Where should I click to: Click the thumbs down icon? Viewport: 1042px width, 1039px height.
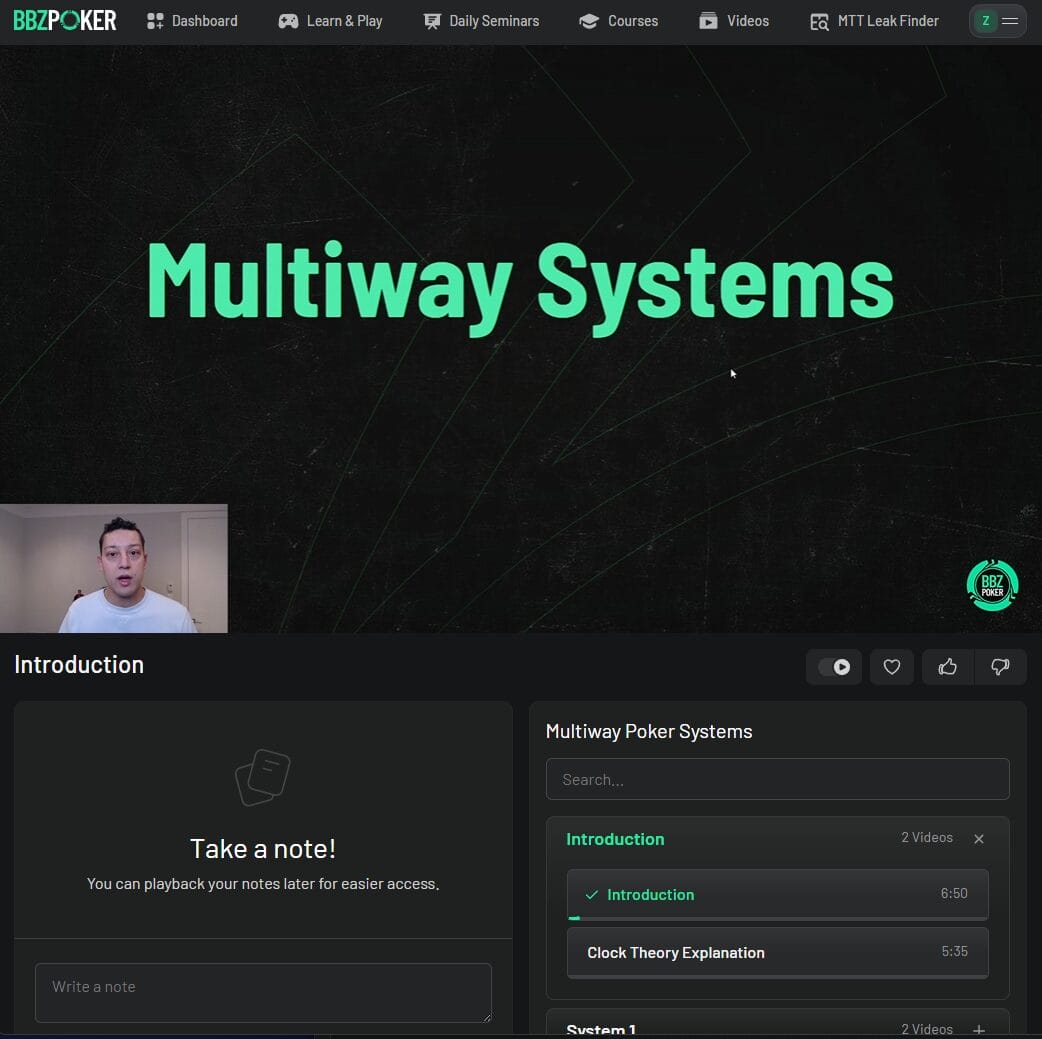click(x=999, y=667)
